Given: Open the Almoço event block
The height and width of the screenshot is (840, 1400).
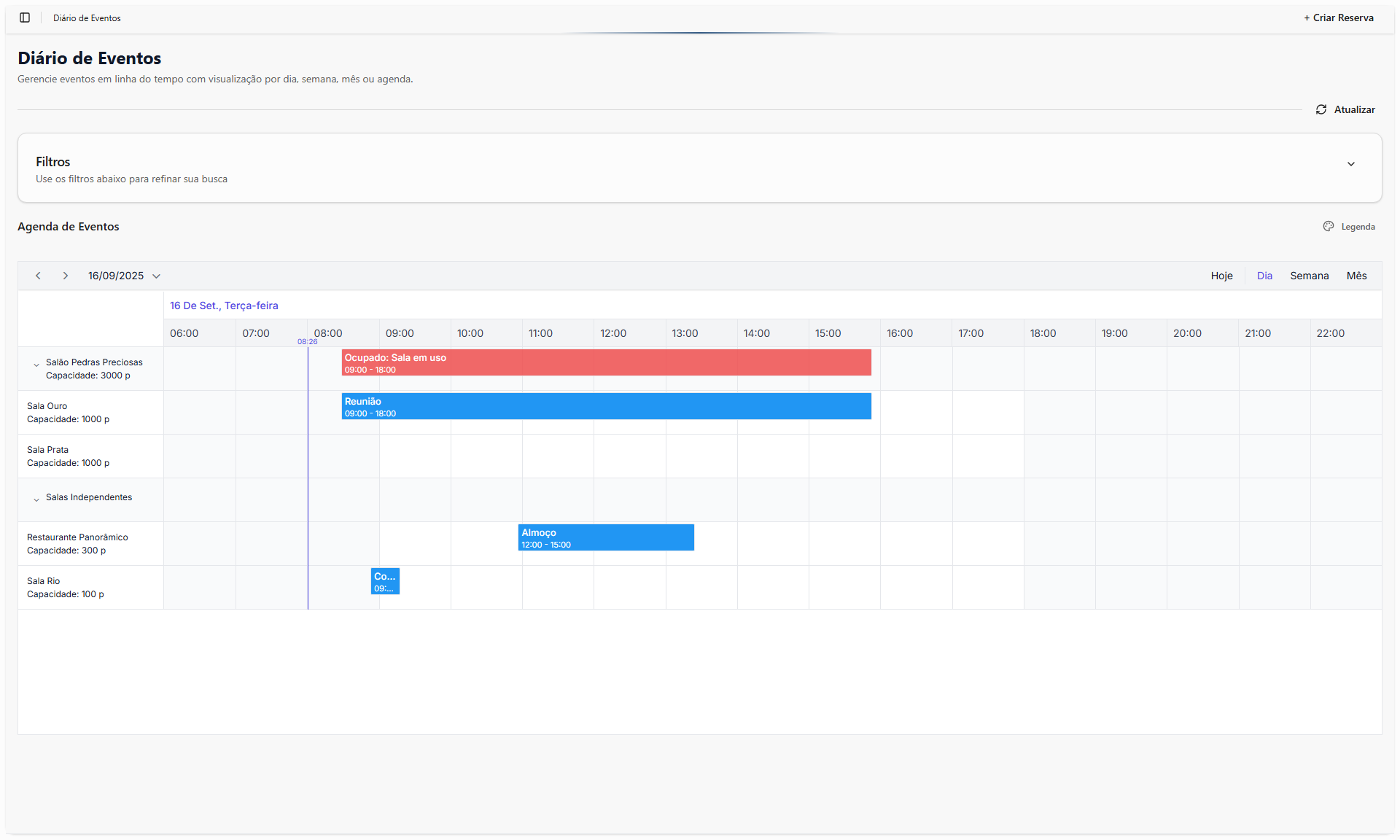Looking at the screenshot, I should point(606,537).
